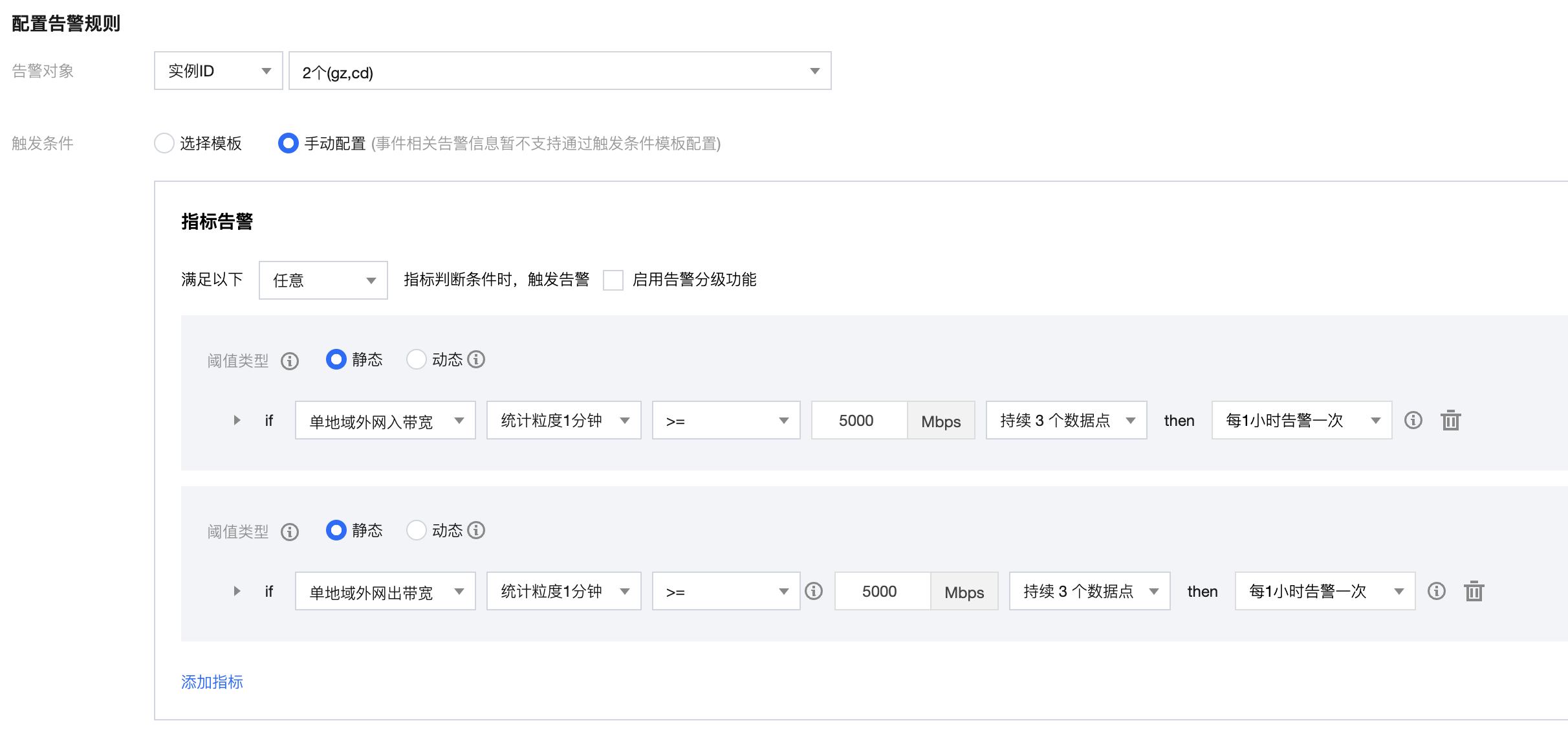Open the 2个(gz,cd) instance selector
This screenshot has width=1568, height=734.
point(560,71)
